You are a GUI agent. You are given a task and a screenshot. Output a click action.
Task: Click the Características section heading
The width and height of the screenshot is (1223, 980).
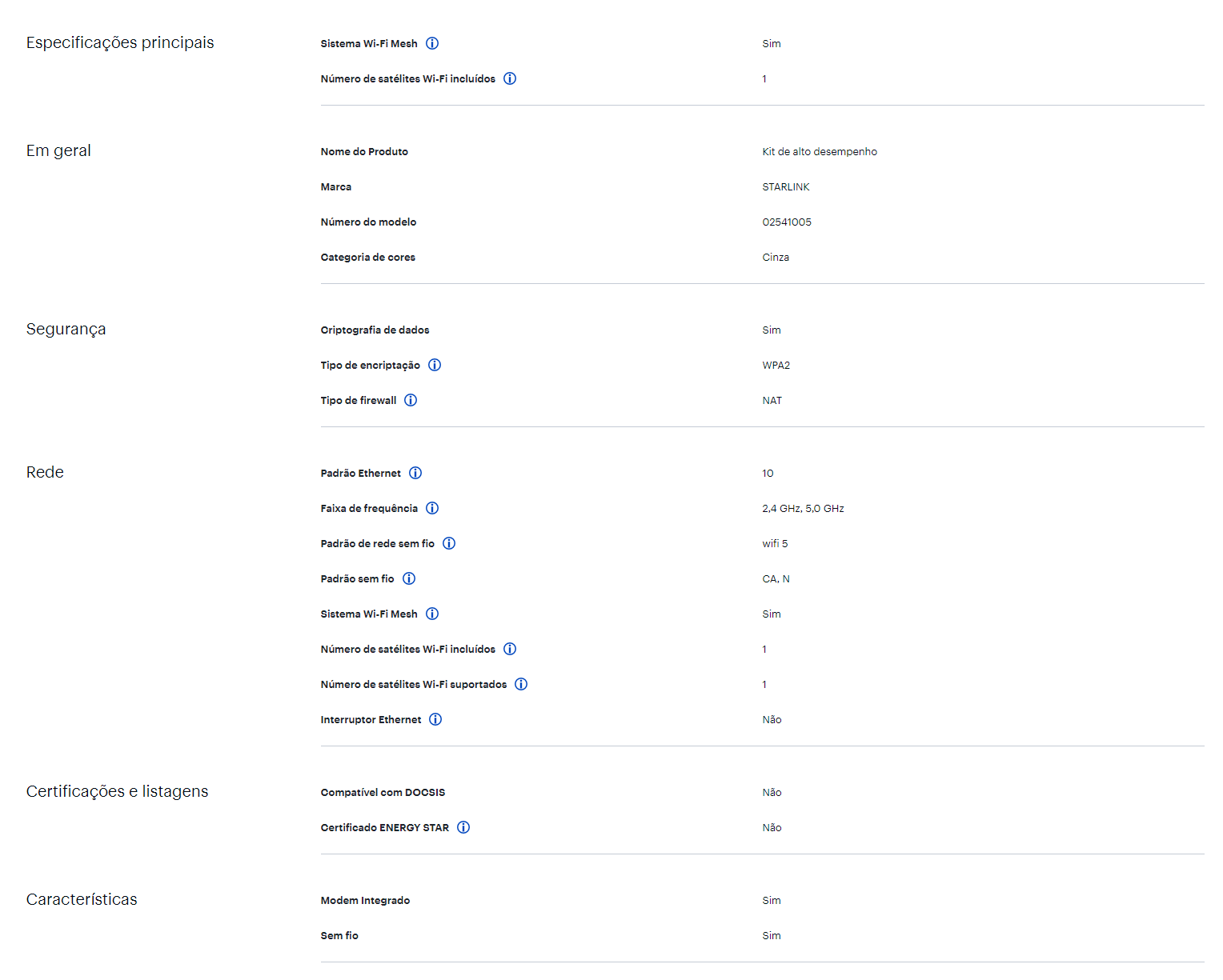tap(82, 899)
